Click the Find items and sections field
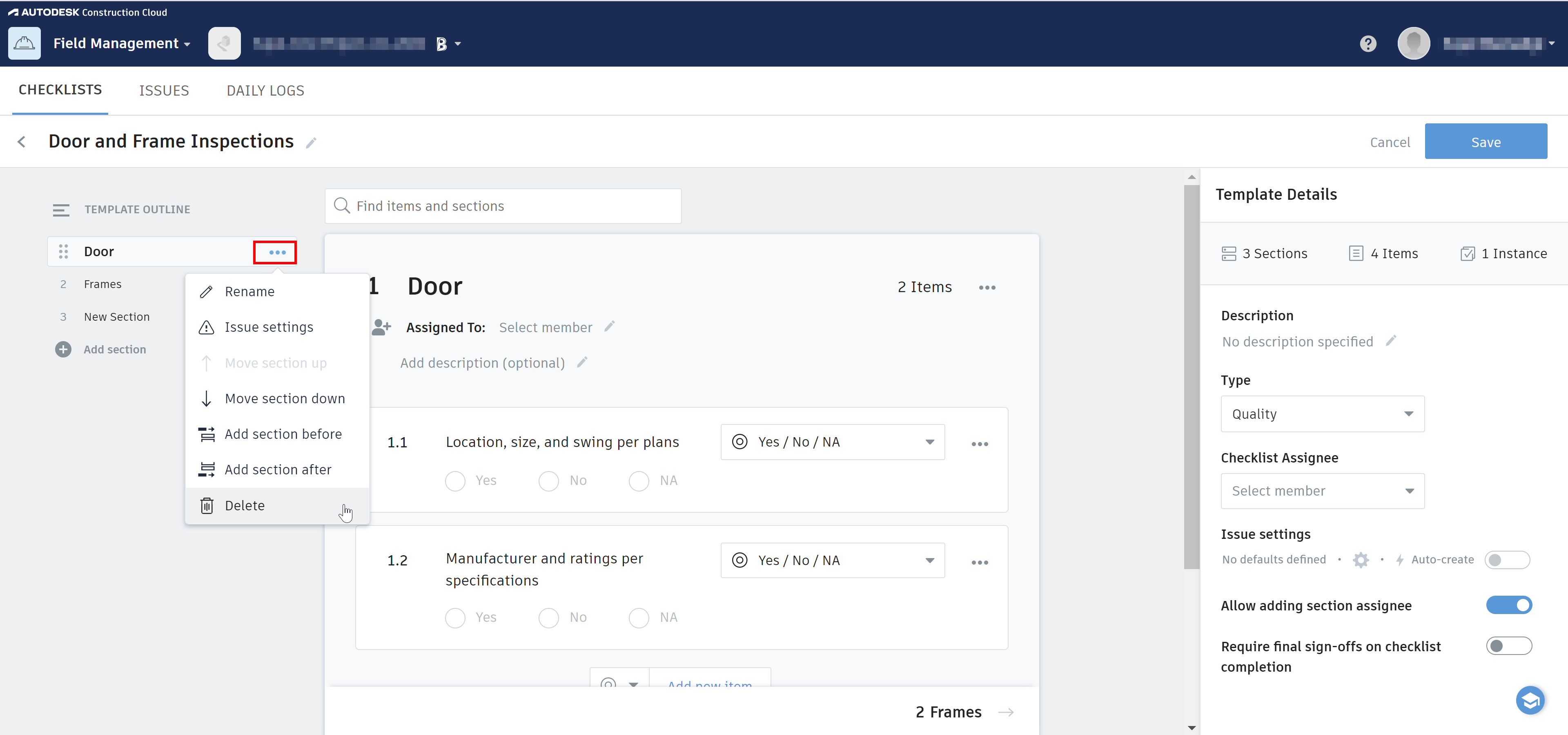 pos(503,206)
